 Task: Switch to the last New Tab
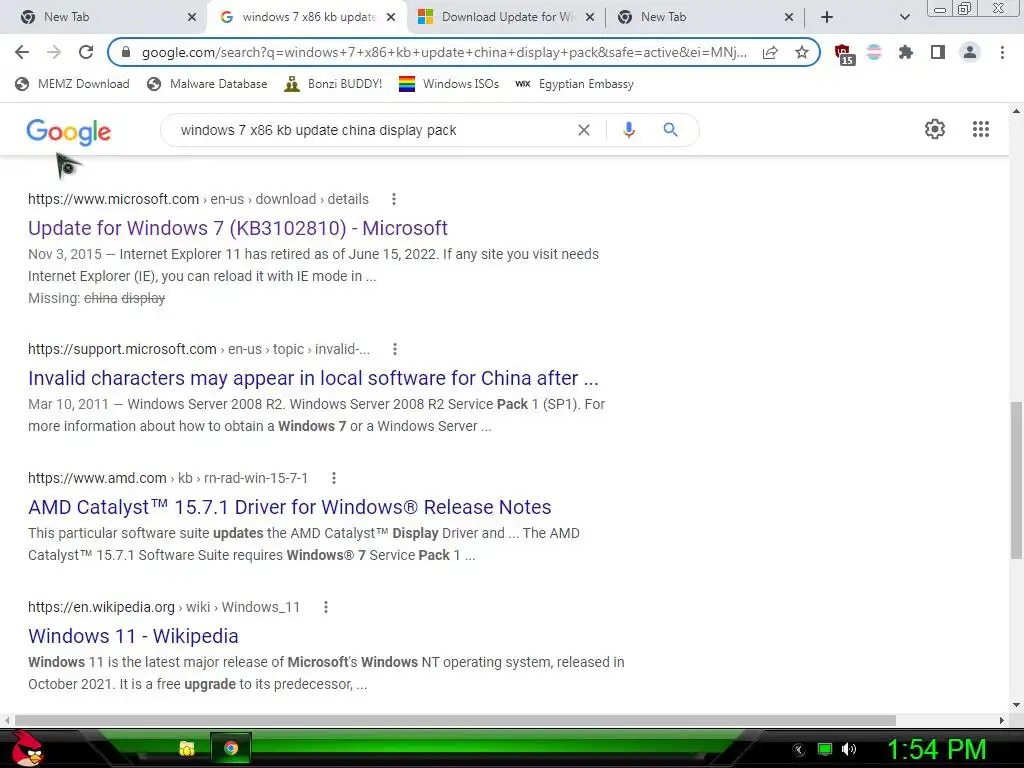coord(705,18)
